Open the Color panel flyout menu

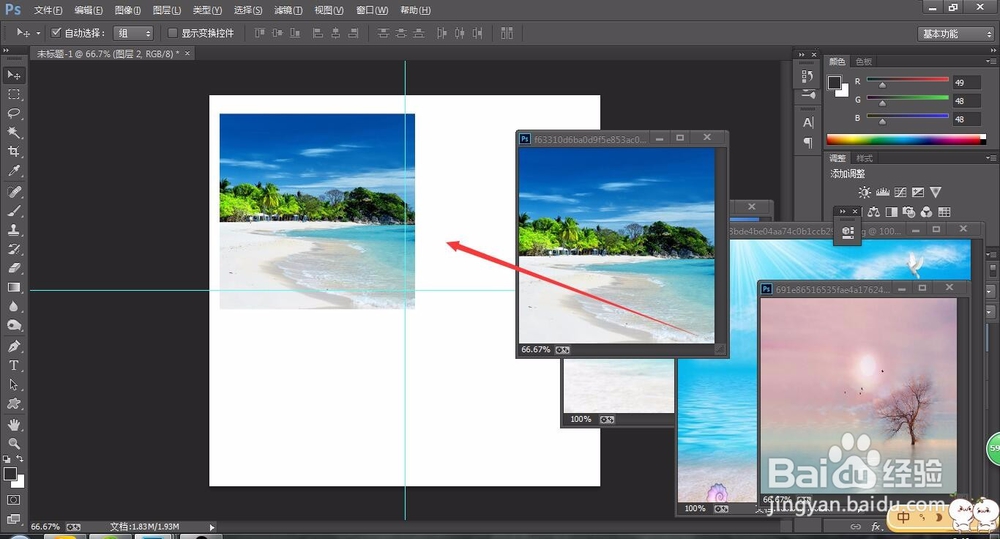click(x=990, y=61)
